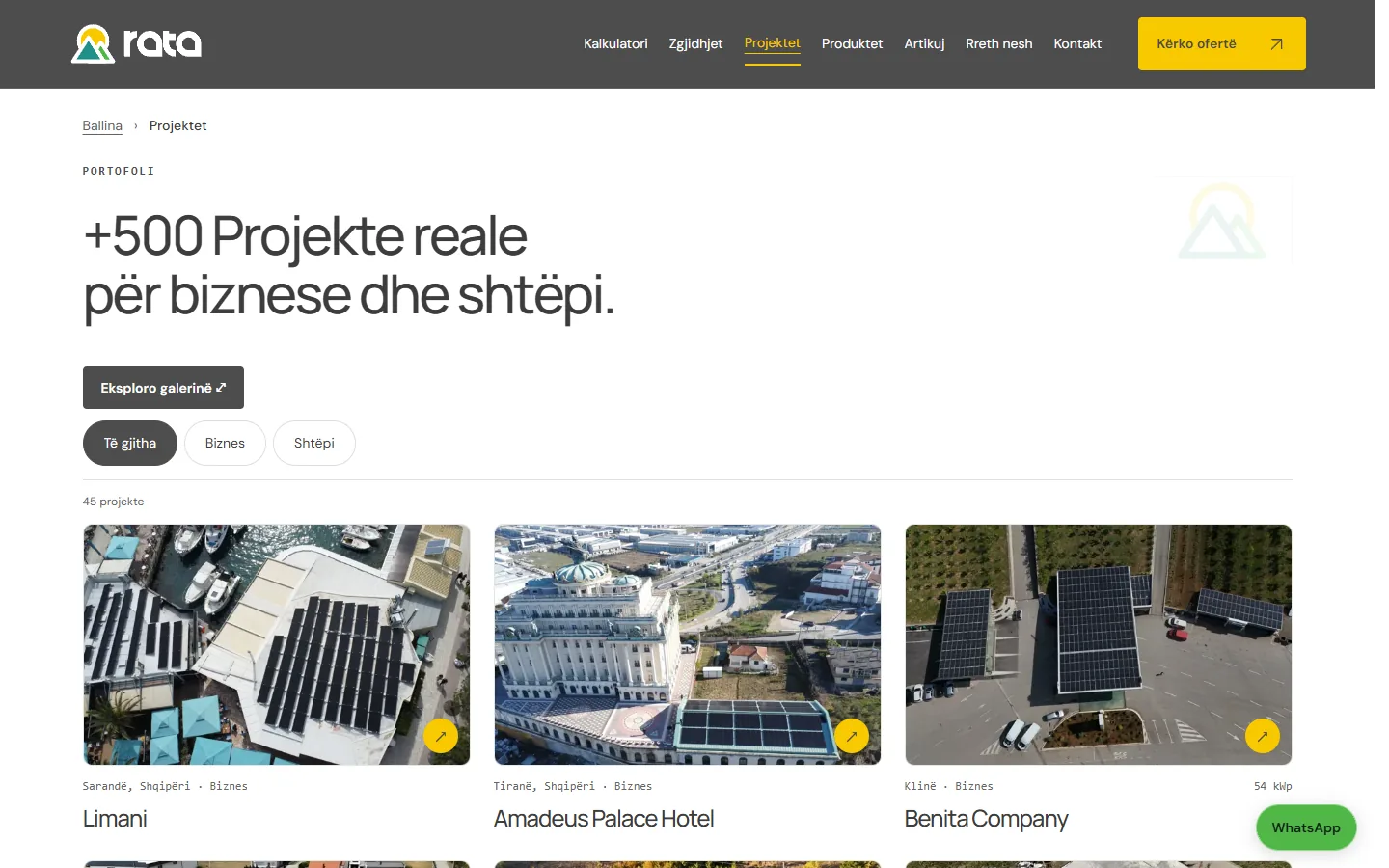Click the Kërko ofertë button
Viewport: 1389px width, 868px height.
tap(1221, 44)
